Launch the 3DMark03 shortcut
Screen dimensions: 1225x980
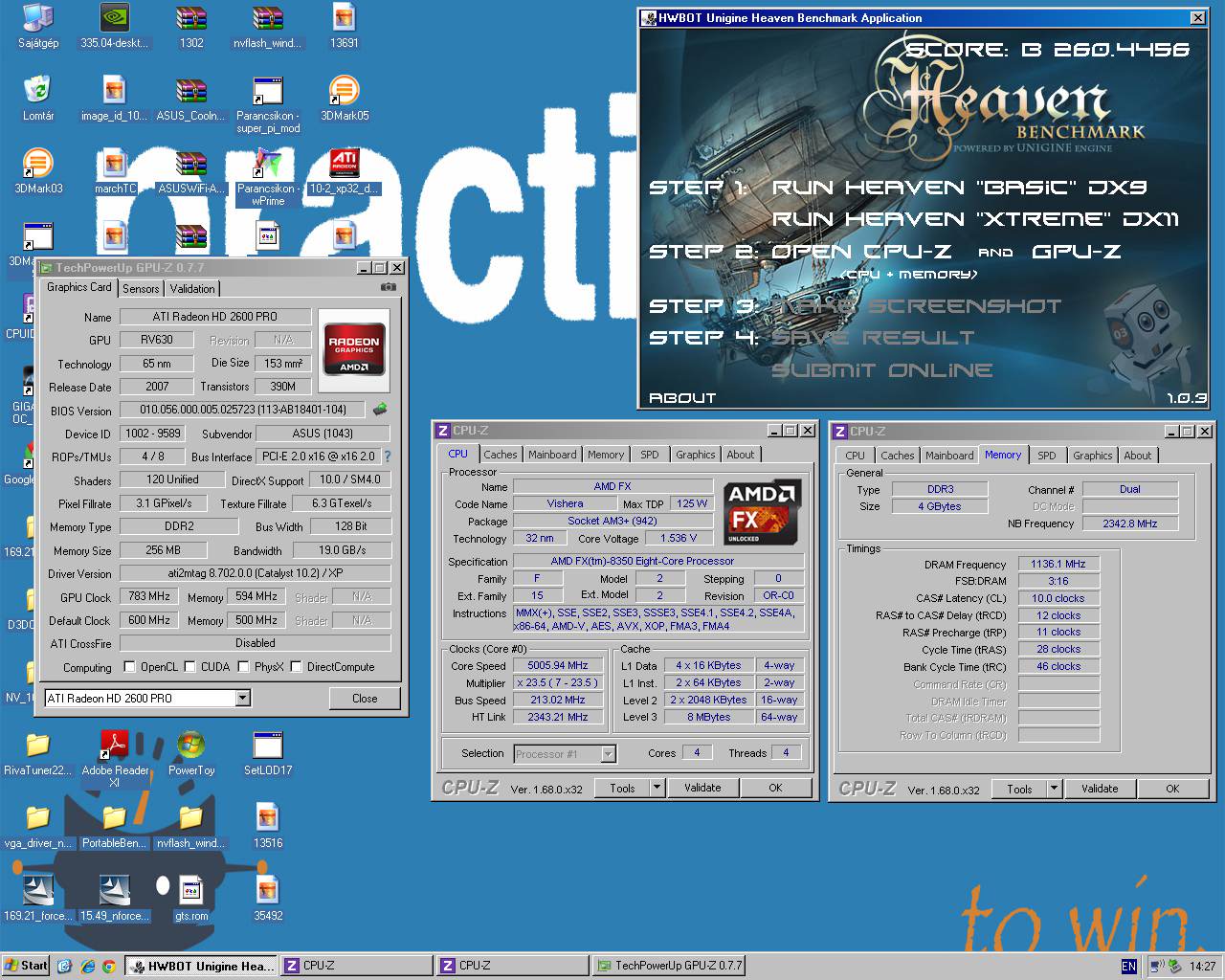[38, 171]
